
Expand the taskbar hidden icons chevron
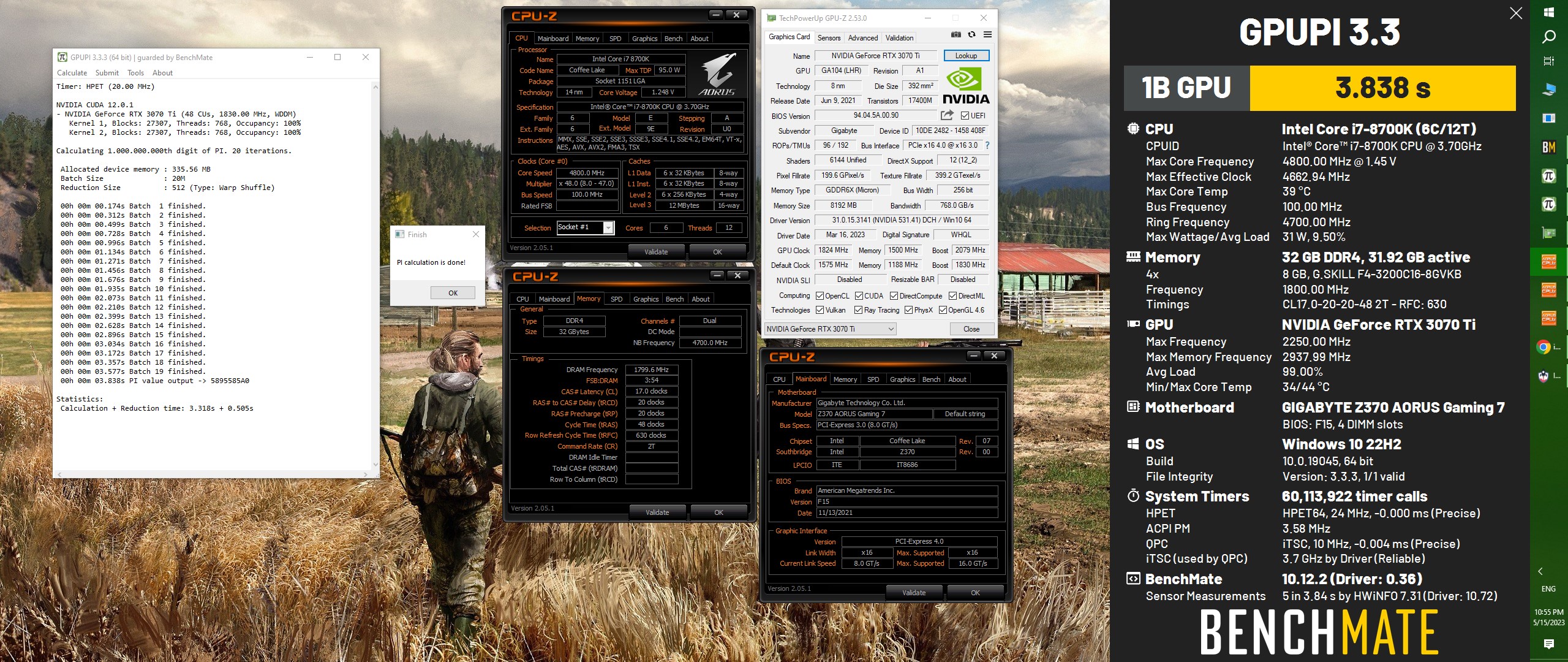(x=1540, y=571)
